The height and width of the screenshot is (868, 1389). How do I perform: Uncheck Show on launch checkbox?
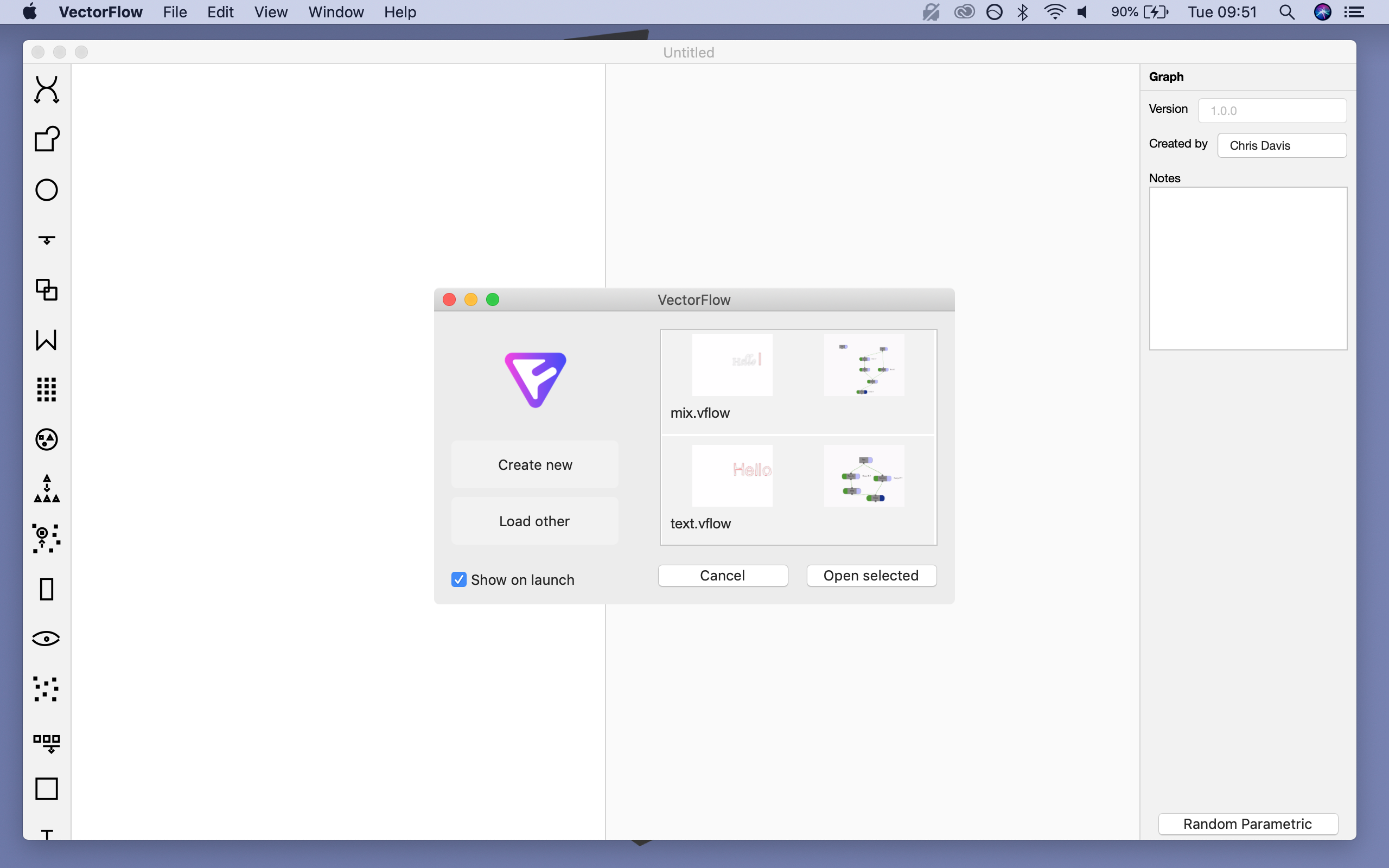[458, 579]
